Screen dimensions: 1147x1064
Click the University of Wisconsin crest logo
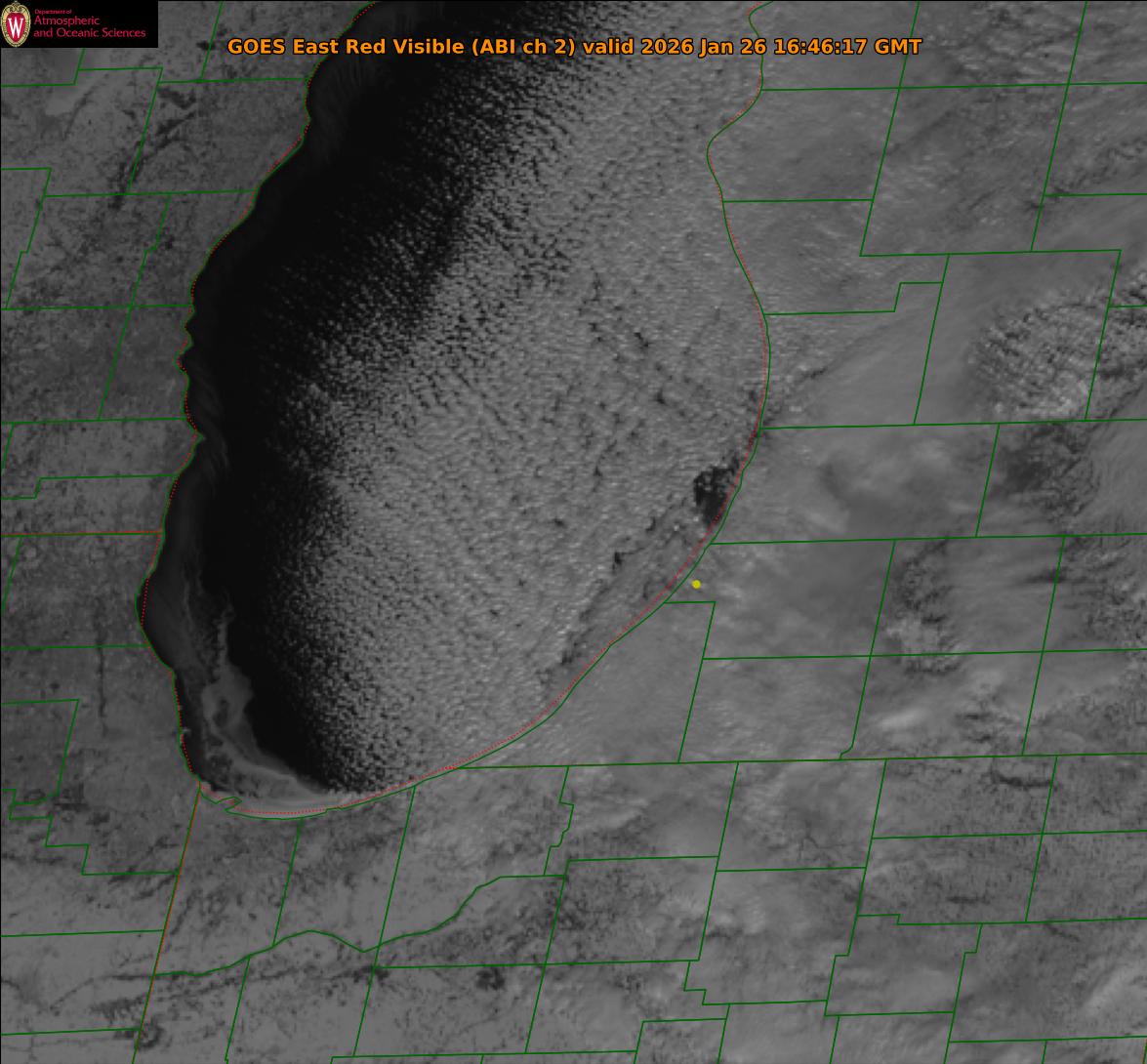point(17,26)
